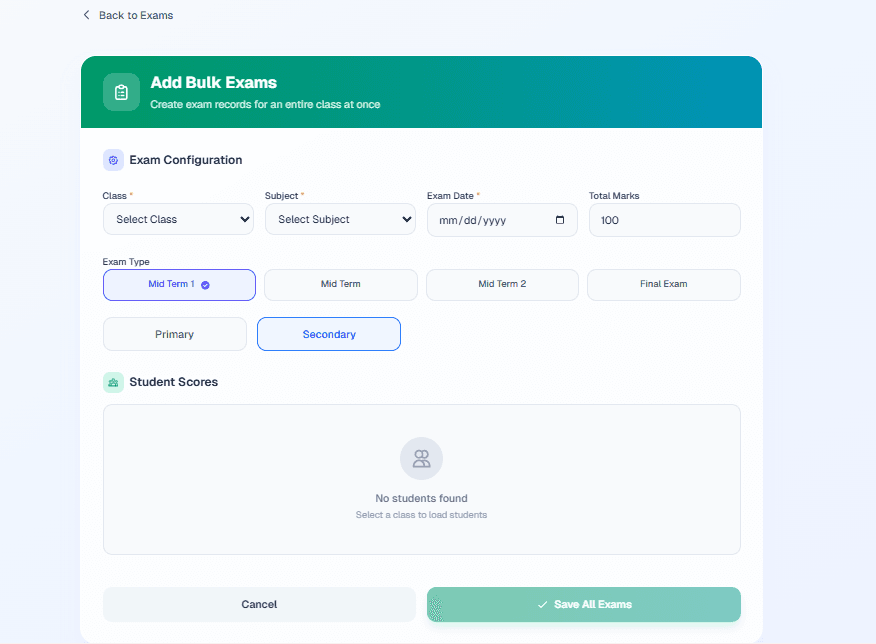Viewport: 876px width, 644px height.
Task: Select Mid Term 2 exam type
Action: pos(502,285)
